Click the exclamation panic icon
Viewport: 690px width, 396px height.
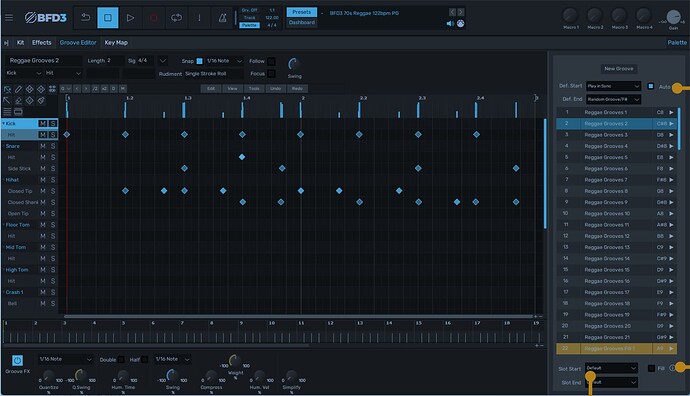pyautogui.click(x=199, y=18)
